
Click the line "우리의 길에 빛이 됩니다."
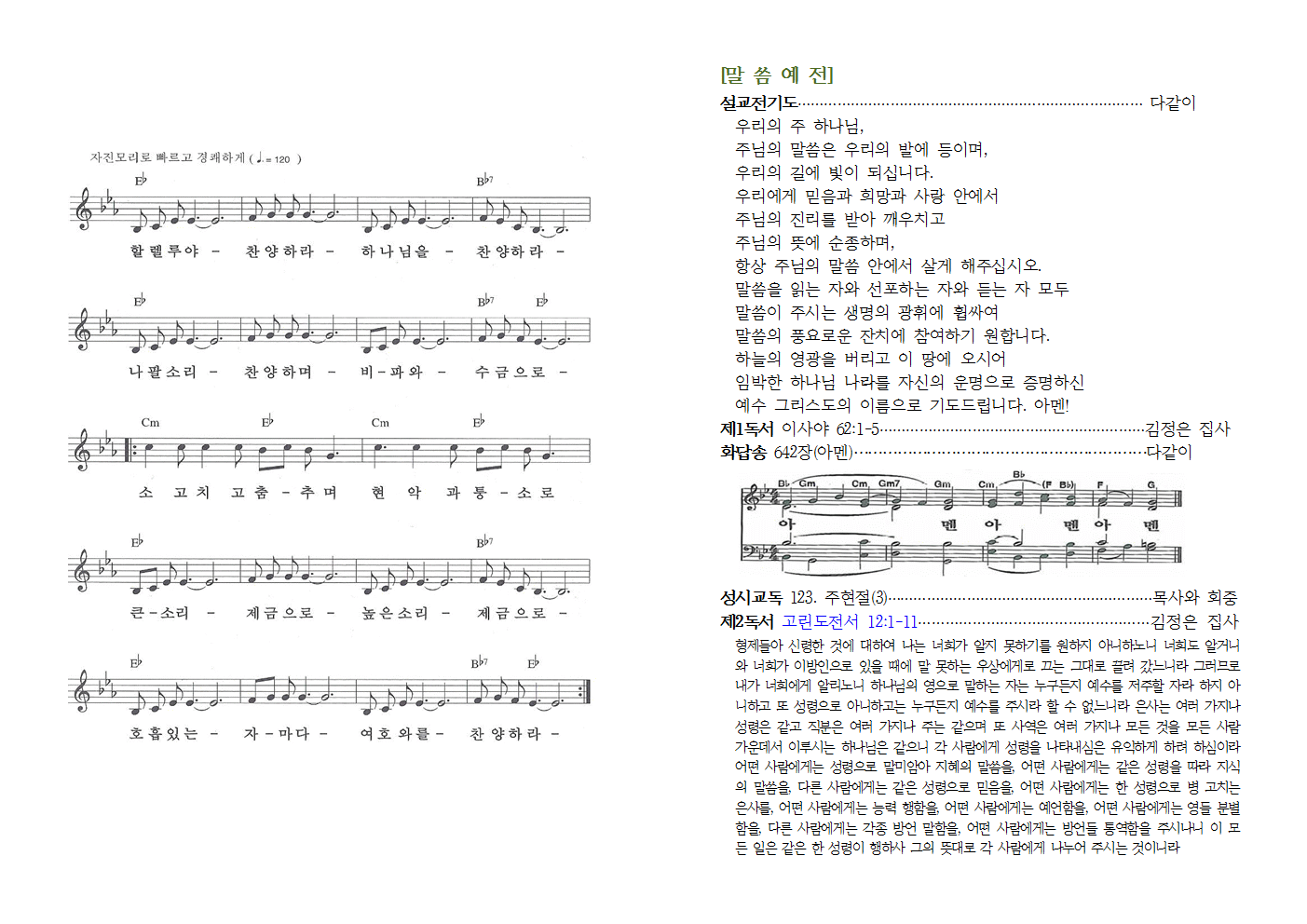pyautogui.click(x=834, y=172)
